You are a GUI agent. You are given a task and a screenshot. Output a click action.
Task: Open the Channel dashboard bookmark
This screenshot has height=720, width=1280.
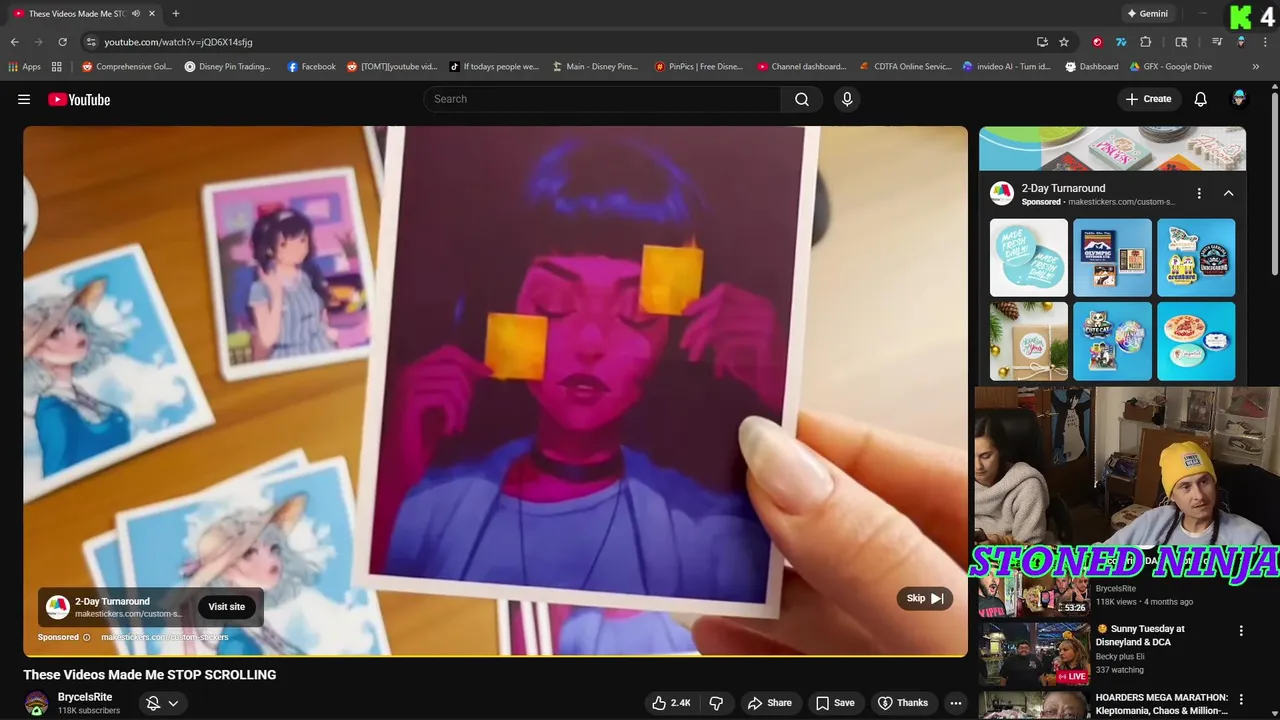point(801,67)
